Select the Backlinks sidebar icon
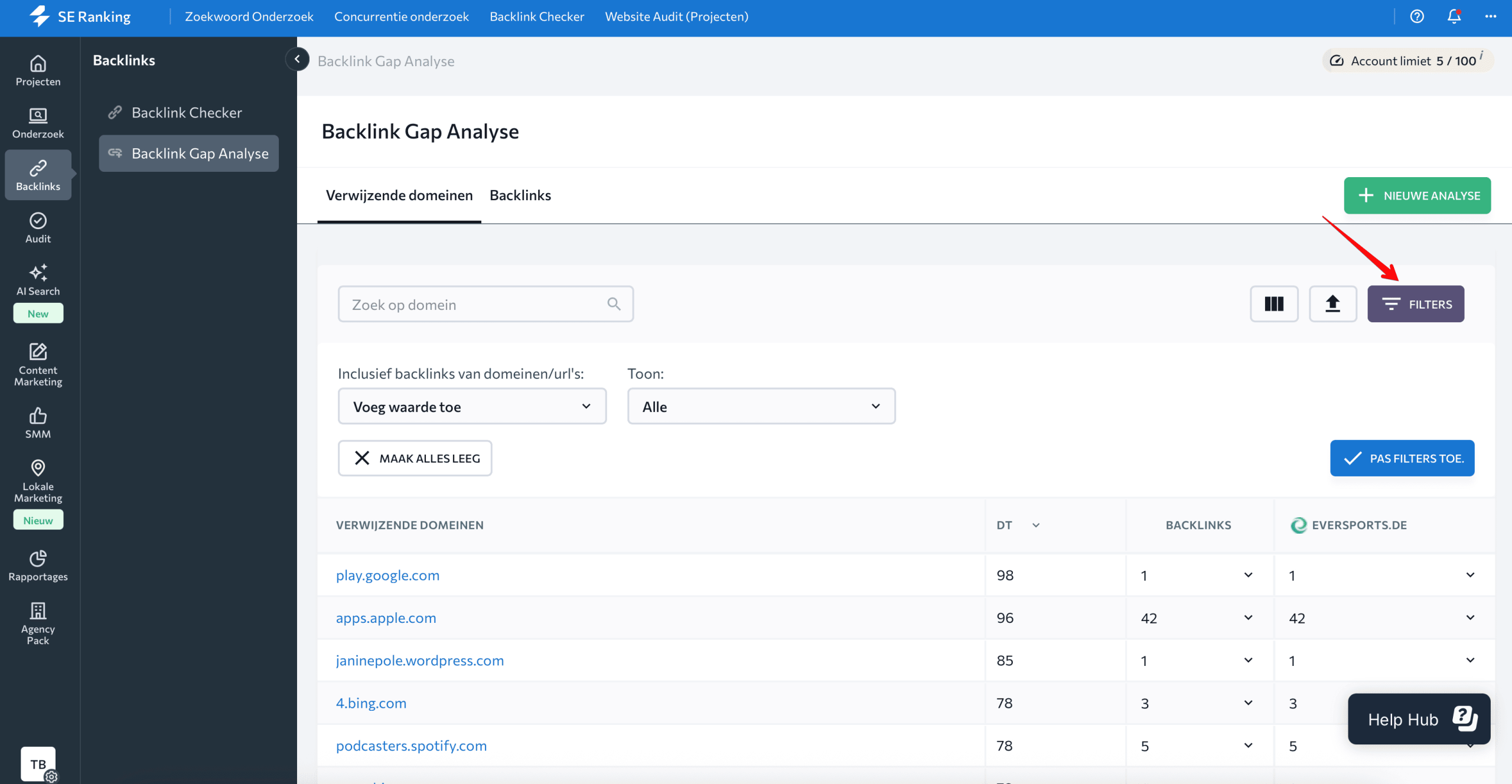 click(x=38, y=175)
